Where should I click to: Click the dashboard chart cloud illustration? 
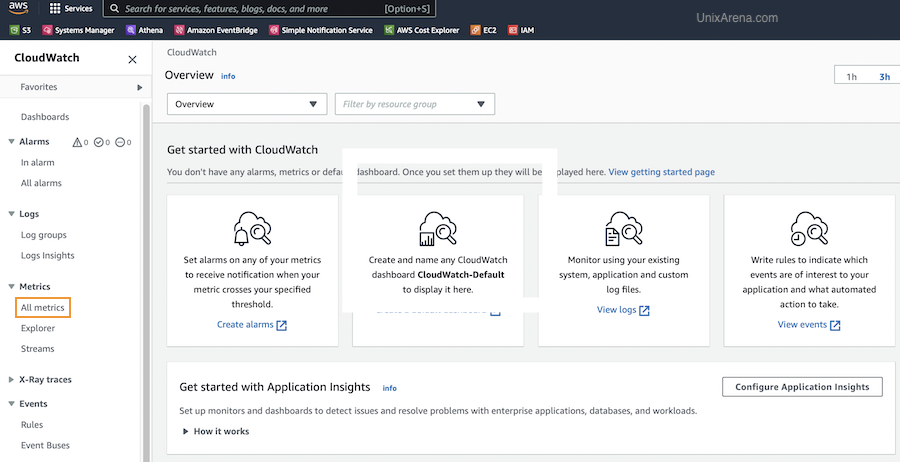438,228
